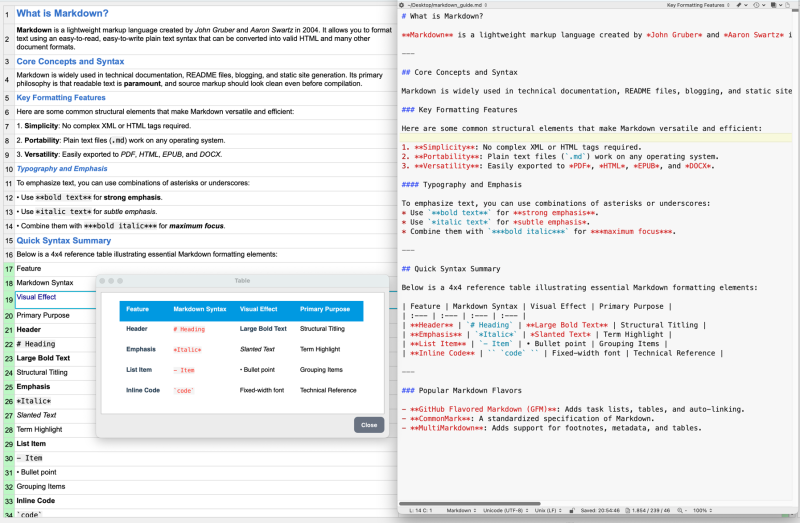Click the Feature column header in the Table dialog
This screenshot has height=523, width=800.
(x=137, y=309)
